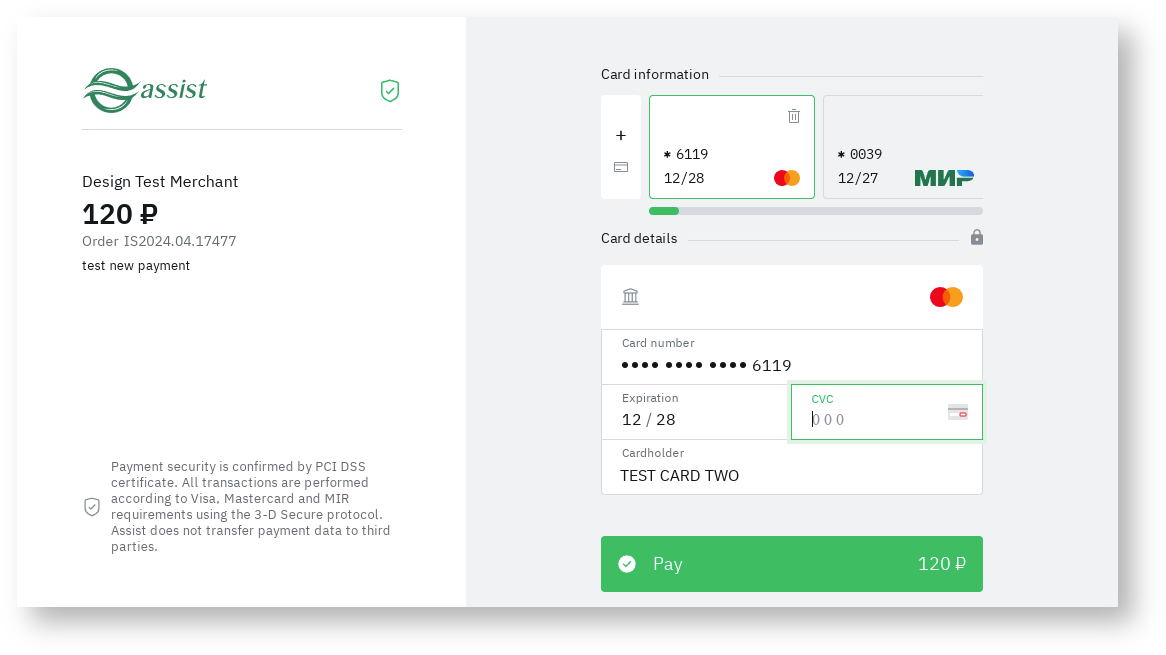This screenshot has height=655, width=1166.
Task: Click the Assist logo
Action: (144, 90)
